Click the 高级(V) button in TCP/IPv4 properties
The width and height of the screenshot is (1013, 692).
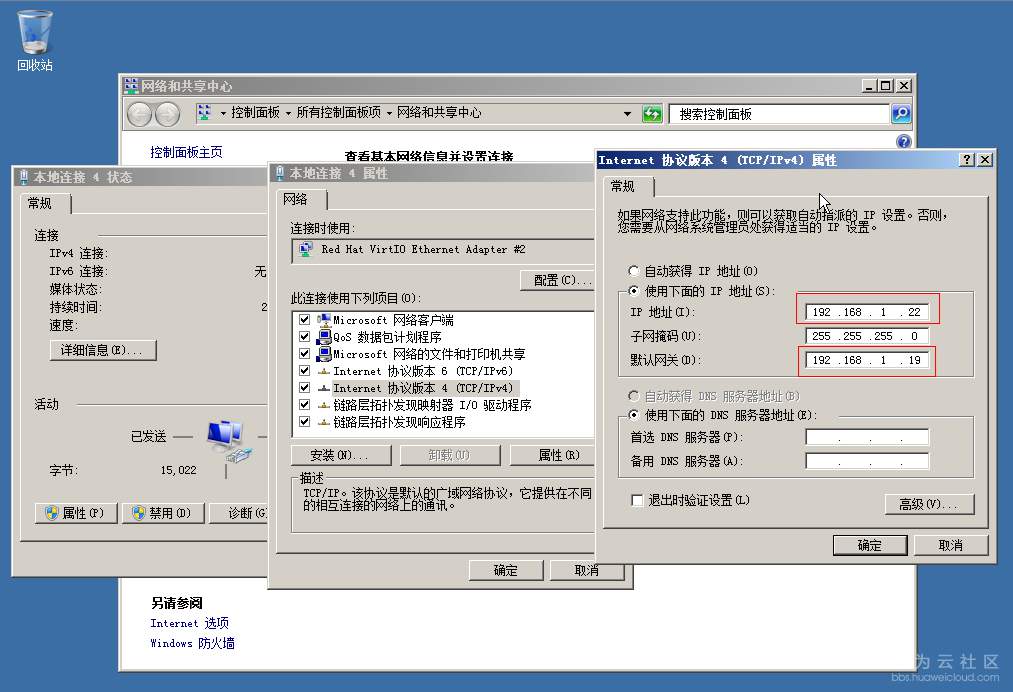pos(929,505)
